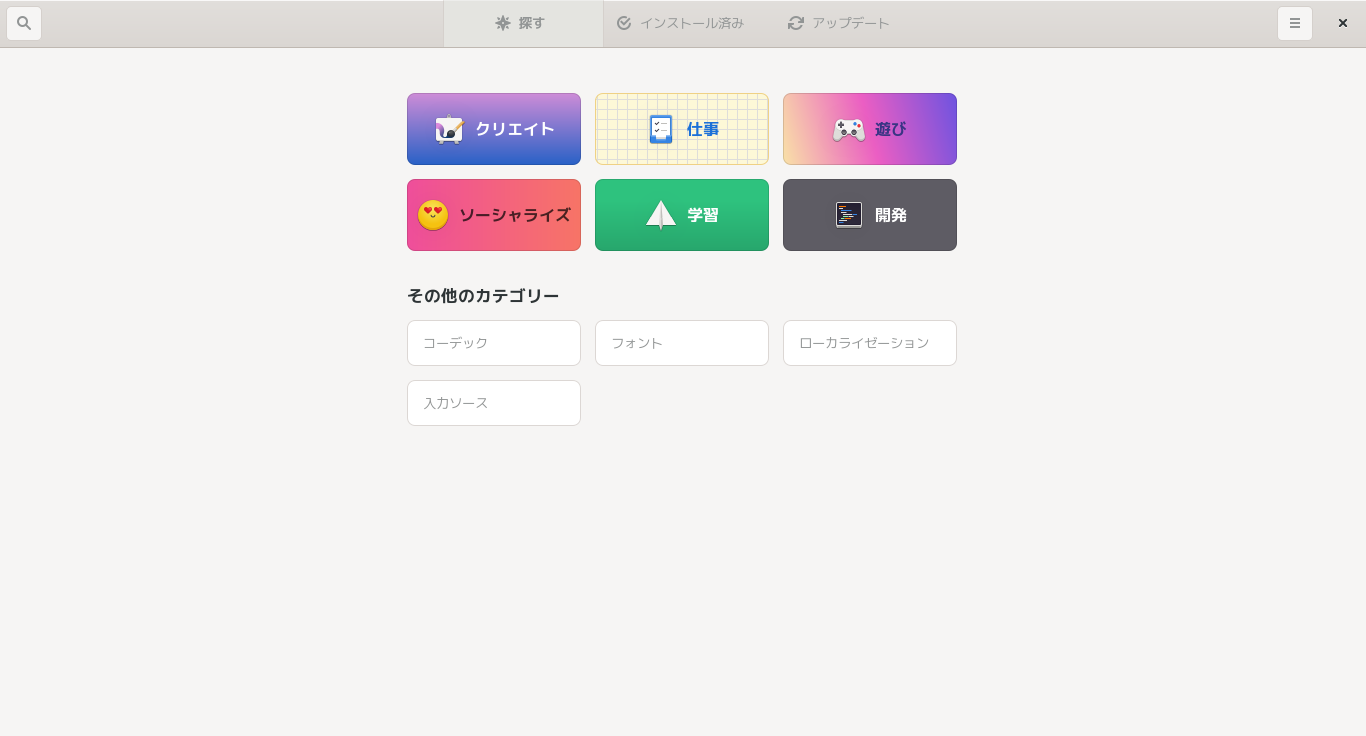Image resolution: width=1366 pixels, height=736 pixels.
Task: Click the gear icon on 探す tab
Action: pyautogui.click(x=503, y=23)
